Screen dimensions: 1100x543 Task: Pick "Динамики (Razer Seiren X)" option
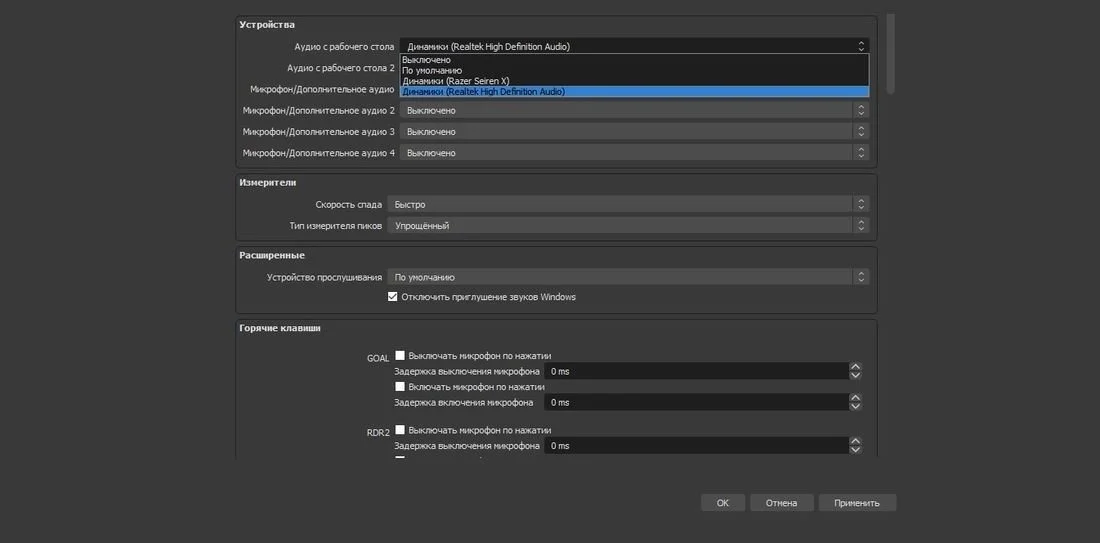(x=634, y=81)
